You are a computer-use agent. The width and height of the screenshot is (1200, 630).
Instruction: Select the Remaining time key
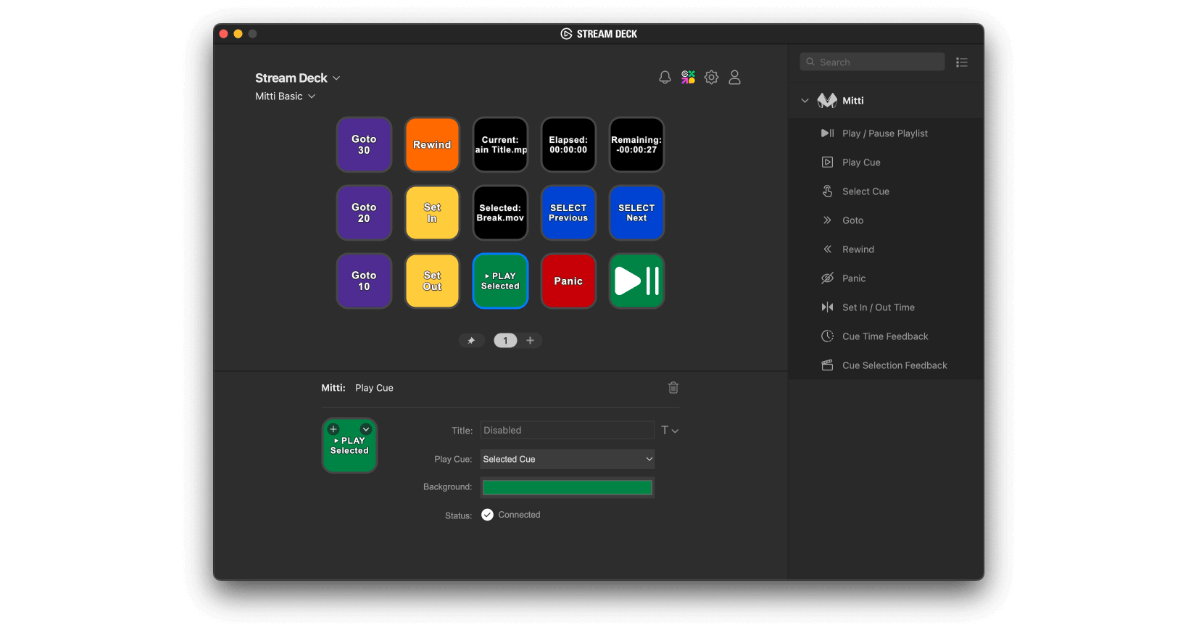[x=636, y=145]
